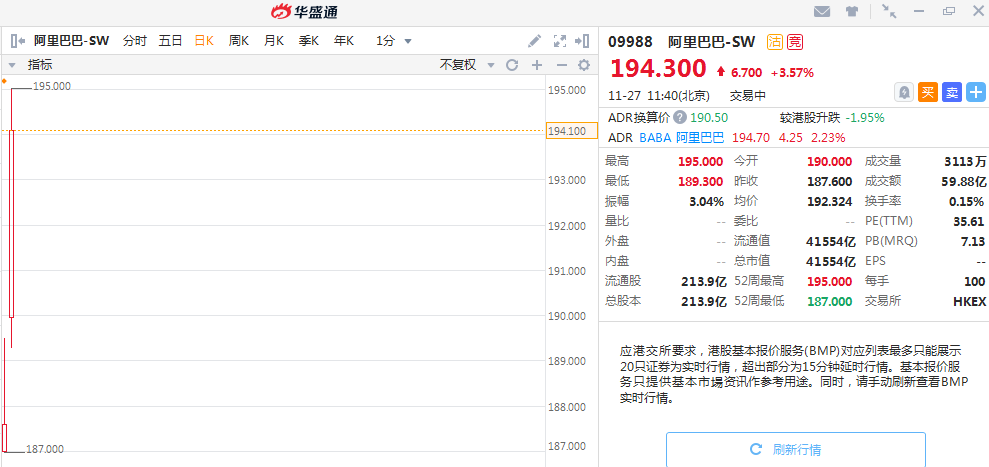Viewport: 989px width, 467px height.
Task: Toggle the price alert bell
Action: (904, 92)
